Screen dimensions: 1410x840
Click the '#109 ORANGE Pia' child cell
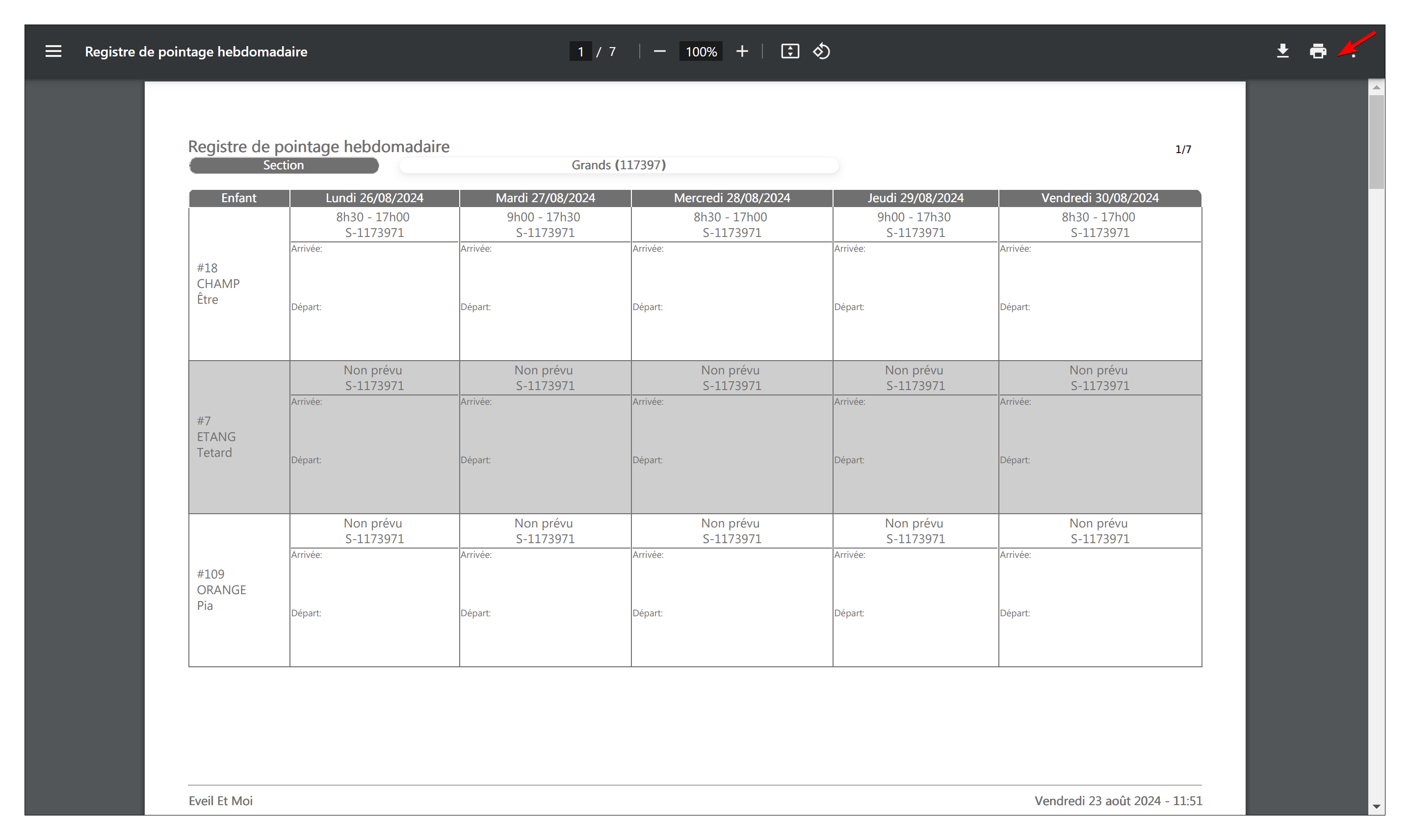(239, 590)
